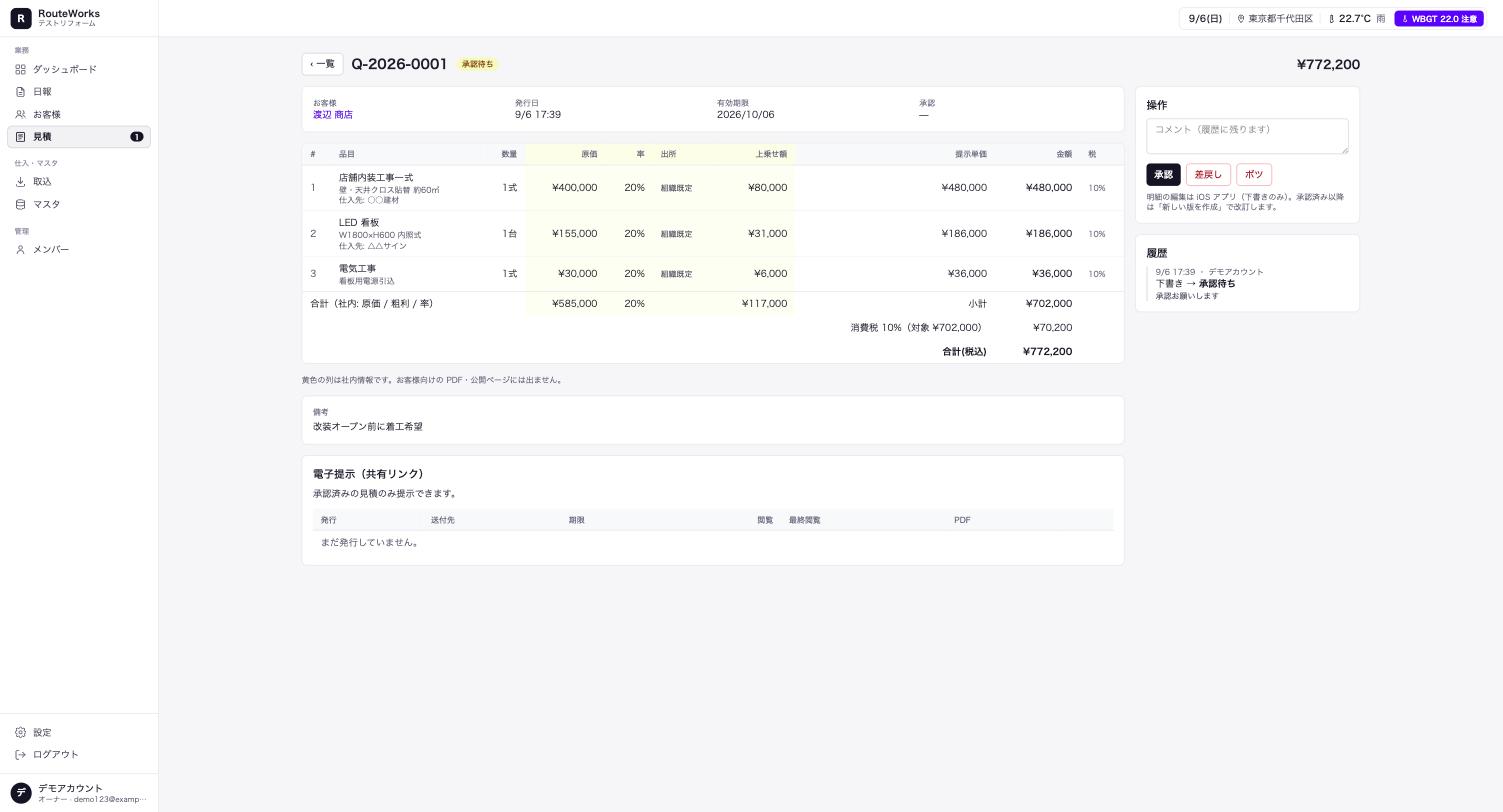Click the LED 看板 item name
1503x812 pixels.
359,223
